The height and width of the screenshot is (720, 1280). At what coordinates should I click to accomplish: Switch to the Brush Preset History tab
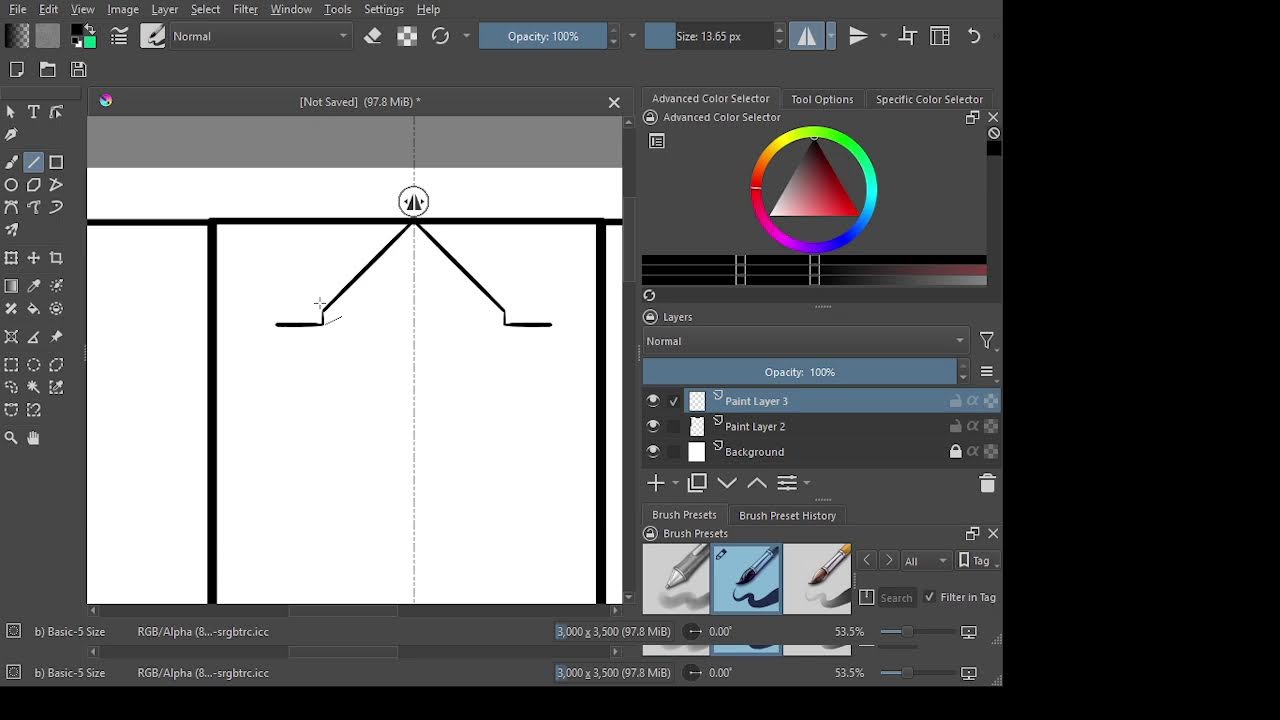(787, 516)
